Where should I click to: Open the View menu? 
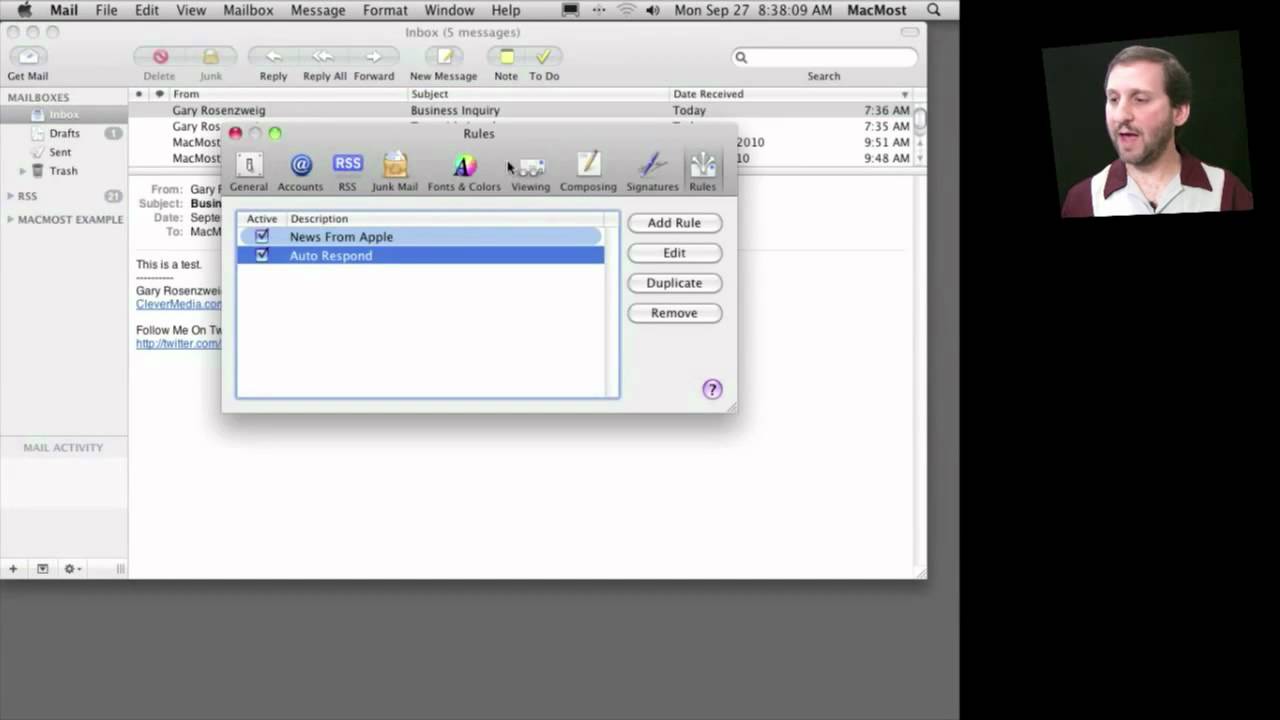(190, 10)
